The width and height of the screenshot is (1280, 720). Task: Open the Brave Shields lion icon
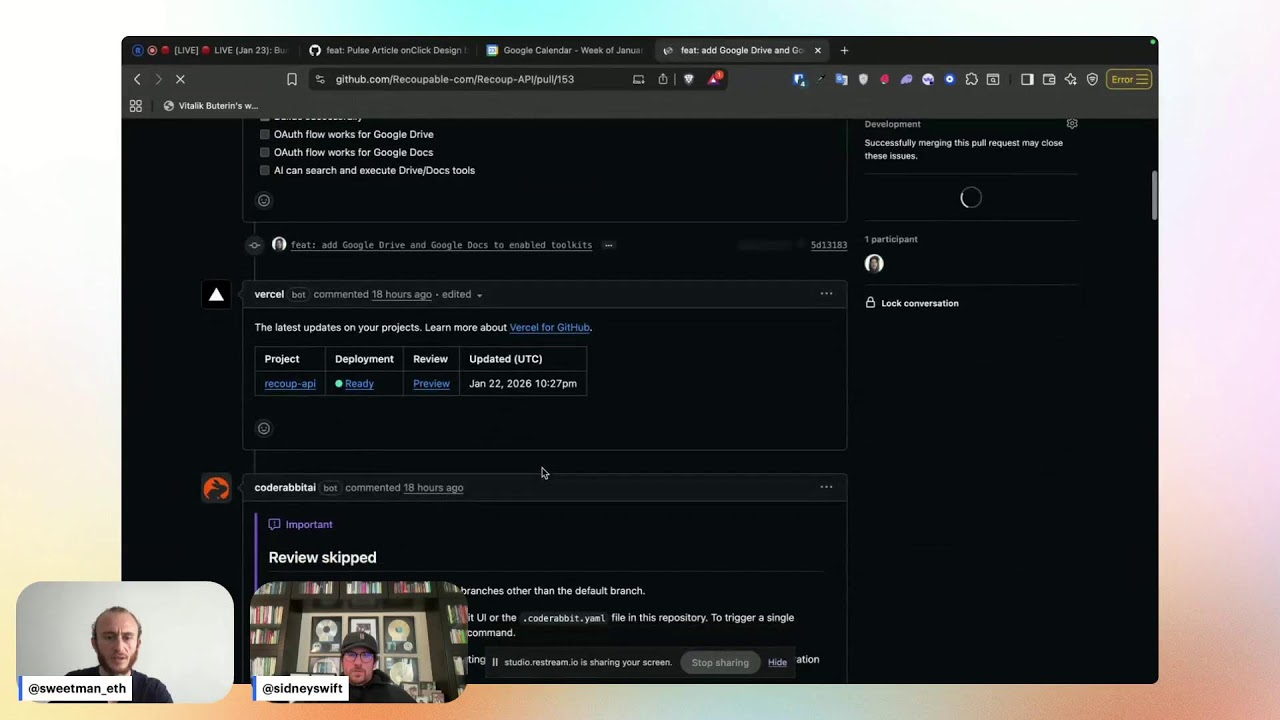tap(689, 79)
